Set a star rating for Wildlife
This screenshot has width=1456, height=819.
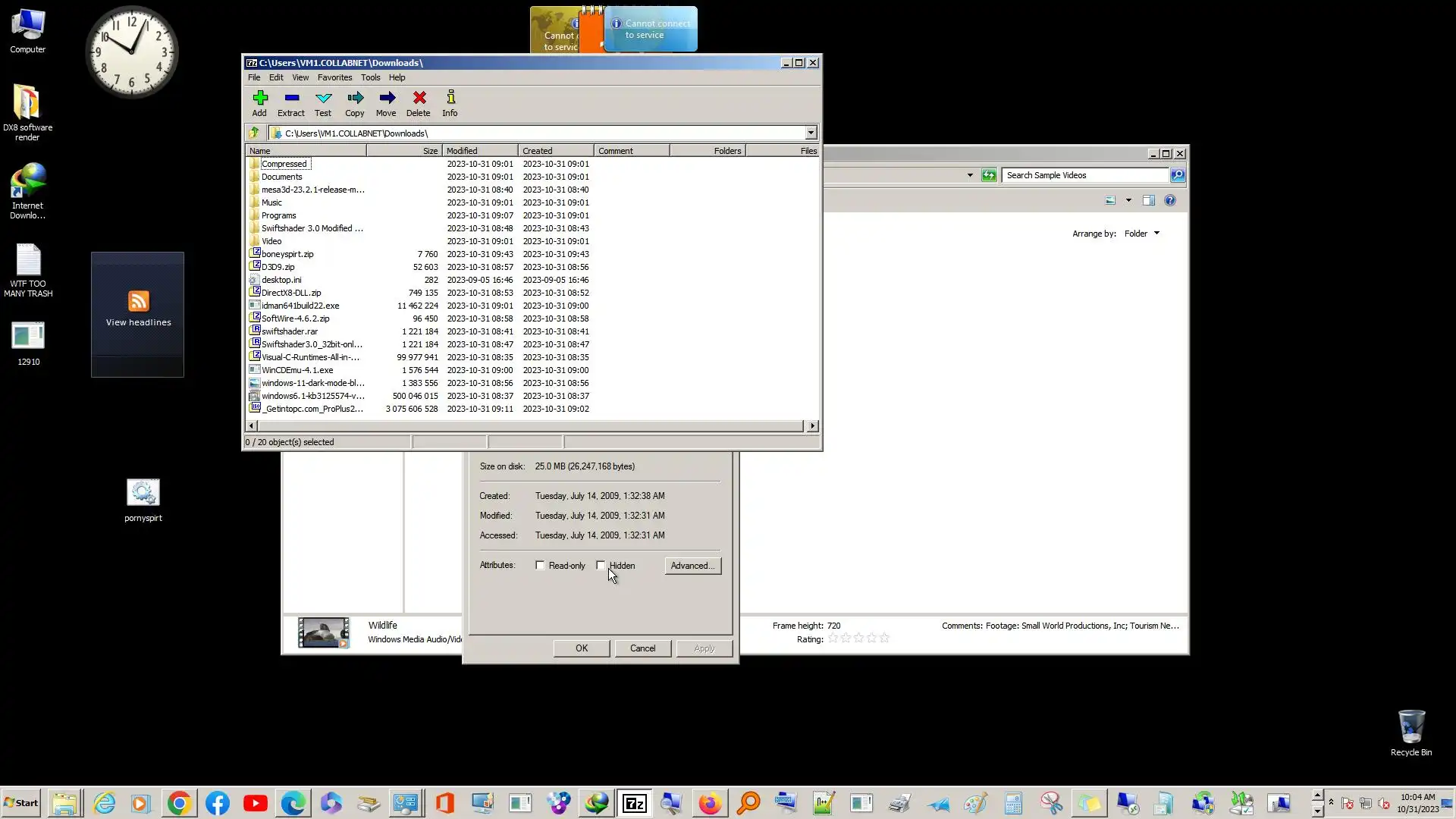pyautogui.click(x=858, y=639)
